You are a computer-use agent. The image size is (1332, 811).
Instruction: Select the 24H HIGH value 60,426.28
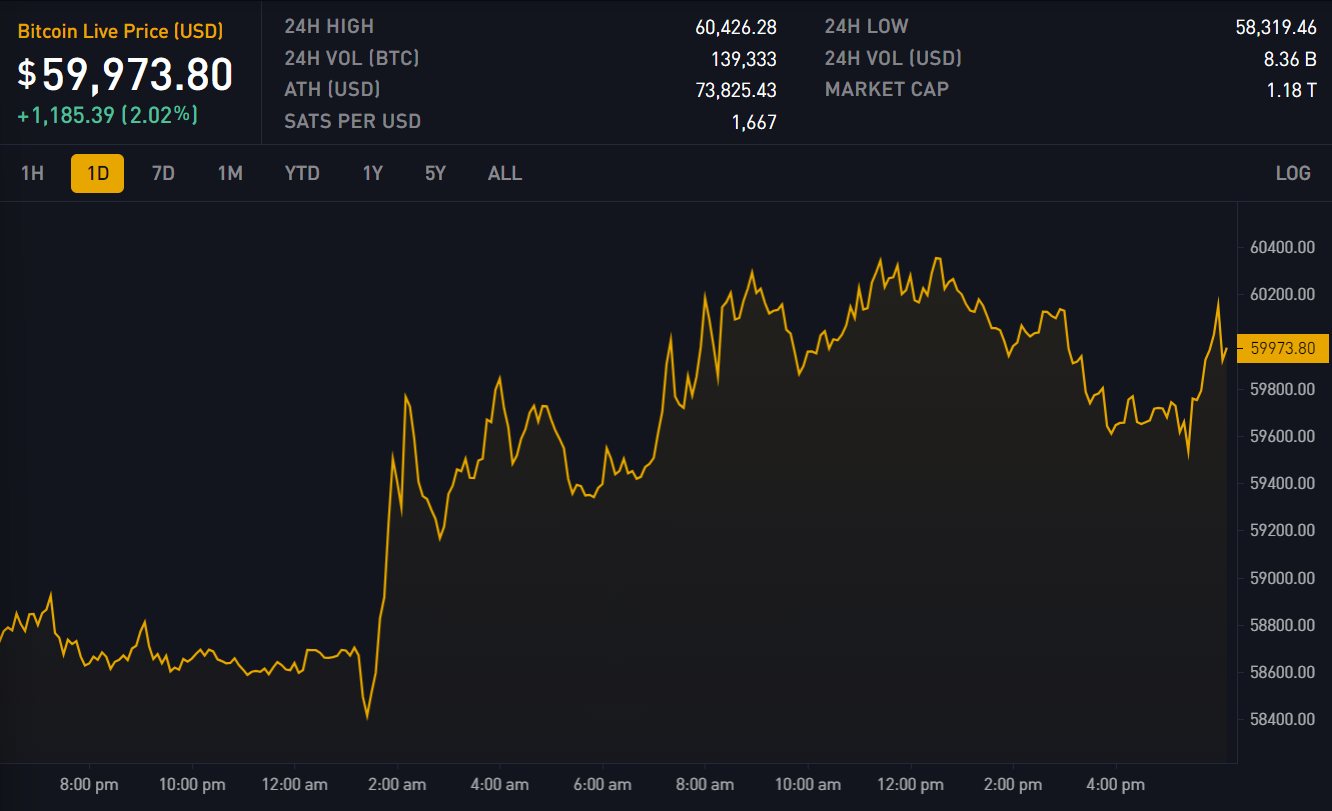(736, 27)
